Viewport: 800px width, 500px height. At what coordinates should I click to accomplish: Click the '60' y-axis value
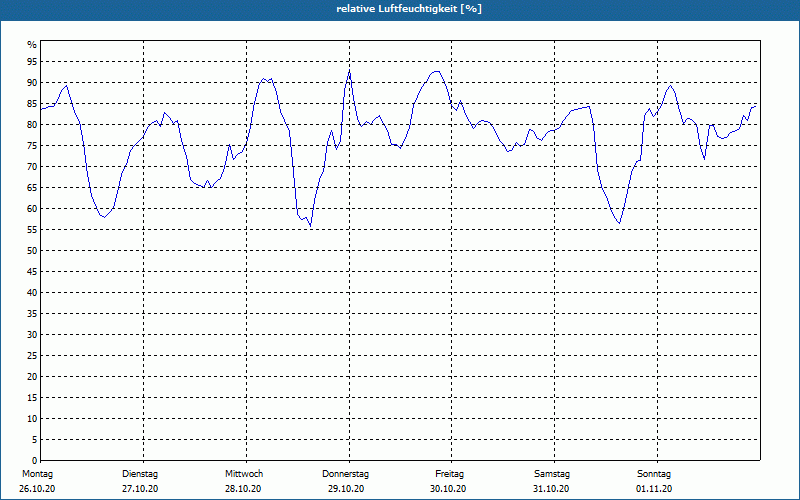32,209
